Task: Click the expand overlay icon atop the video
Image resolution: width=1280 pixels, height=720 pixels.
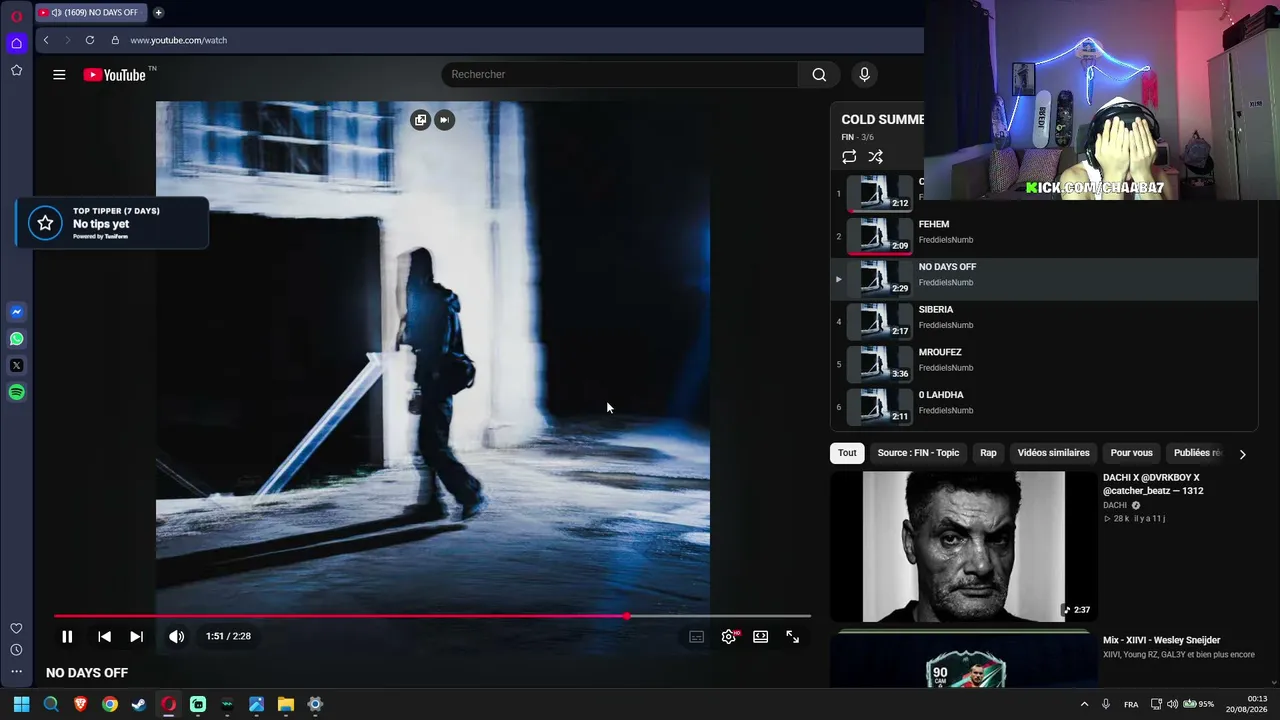Action: coord(420,120)
